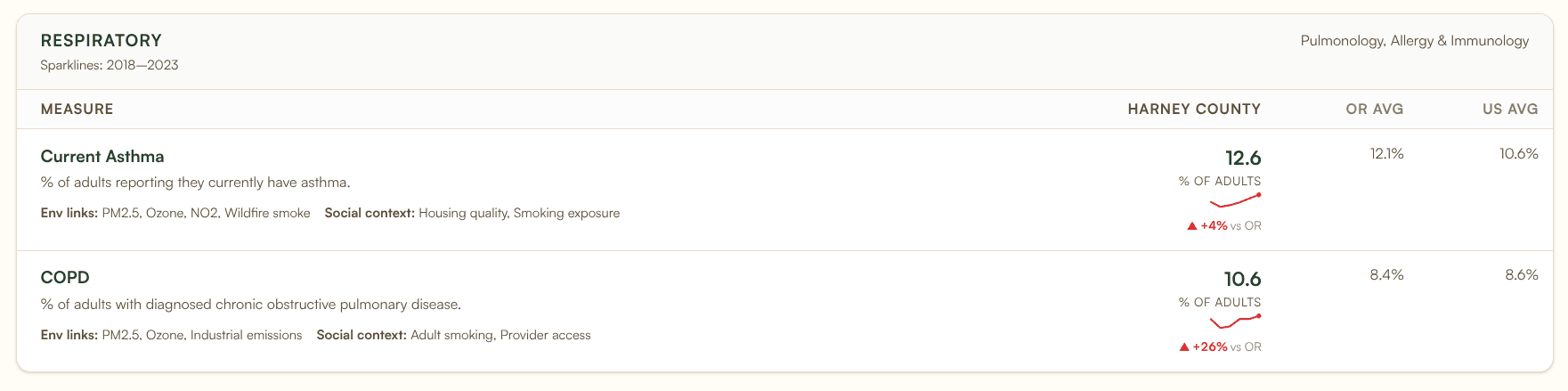Select the 12.1% Oregon average for asthma
The width and height of the screenshot is (1568, 391).
click(x=1386, y=154)
